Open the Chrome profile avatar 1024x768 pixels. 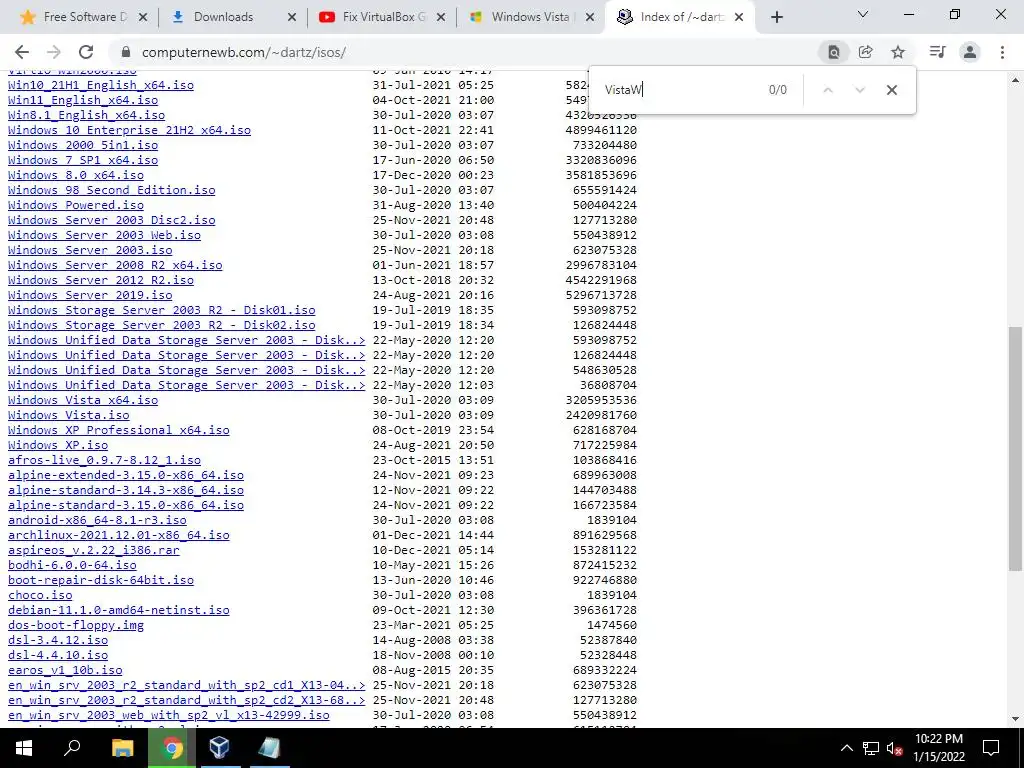coord(970,52)
